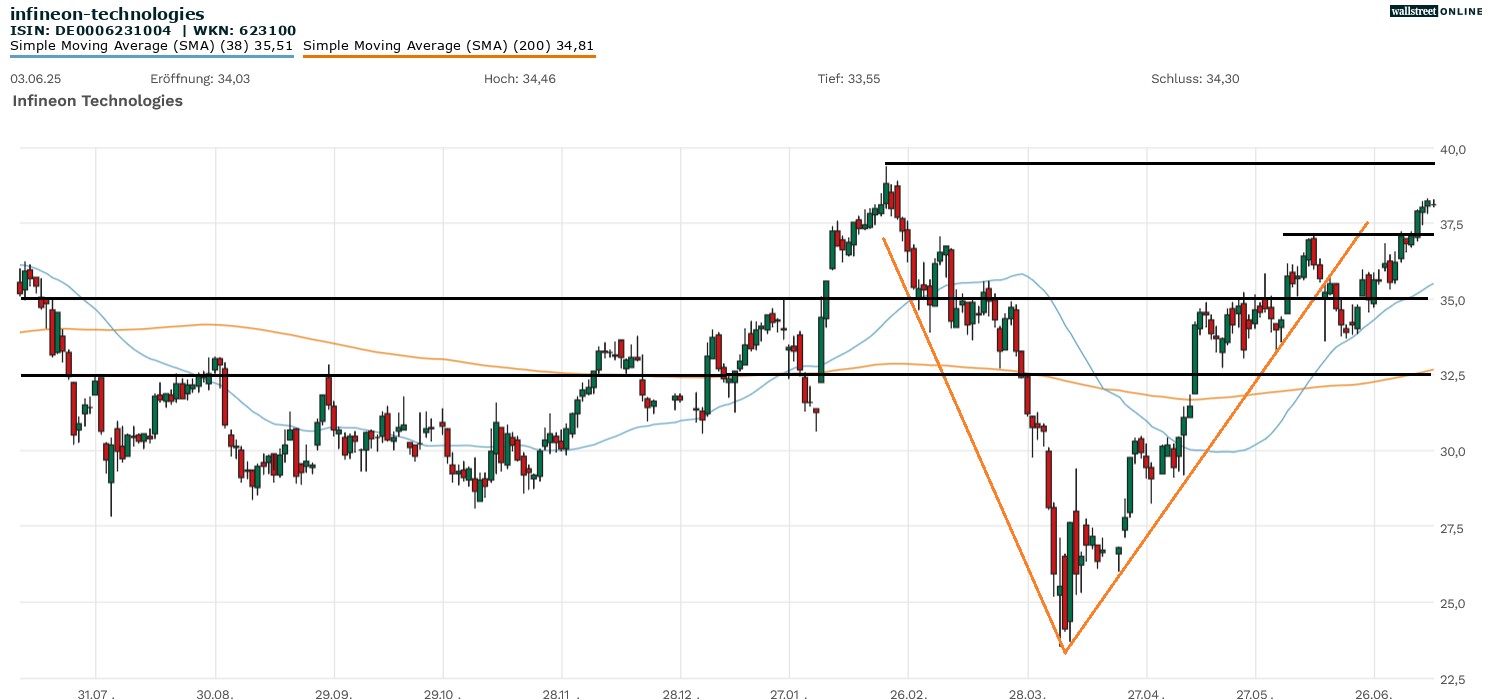The height and width of the screenshot is (699, 1490).
Task: Select the infineon-technologies title
Action: (107, 14)
